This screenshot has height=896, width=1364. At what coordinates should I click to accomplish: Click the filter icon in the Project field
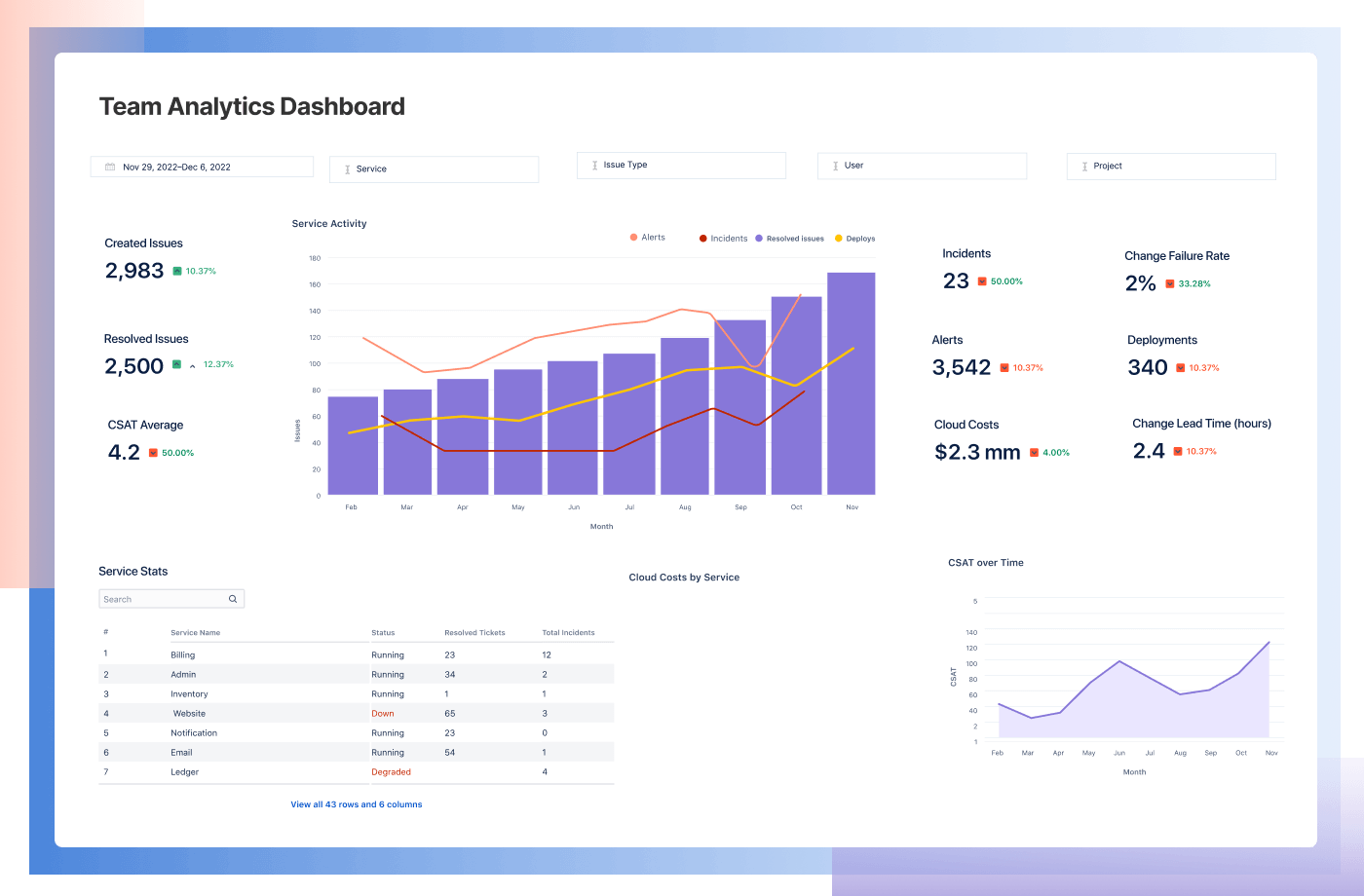[1083, 166]
